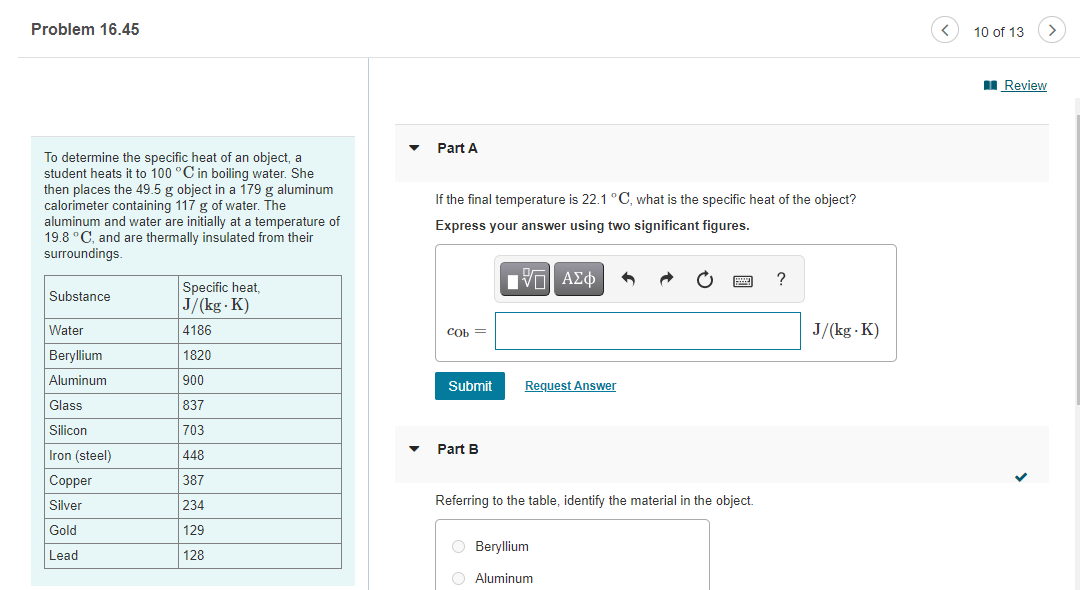Click the Lead table cell

pos(112,556)
